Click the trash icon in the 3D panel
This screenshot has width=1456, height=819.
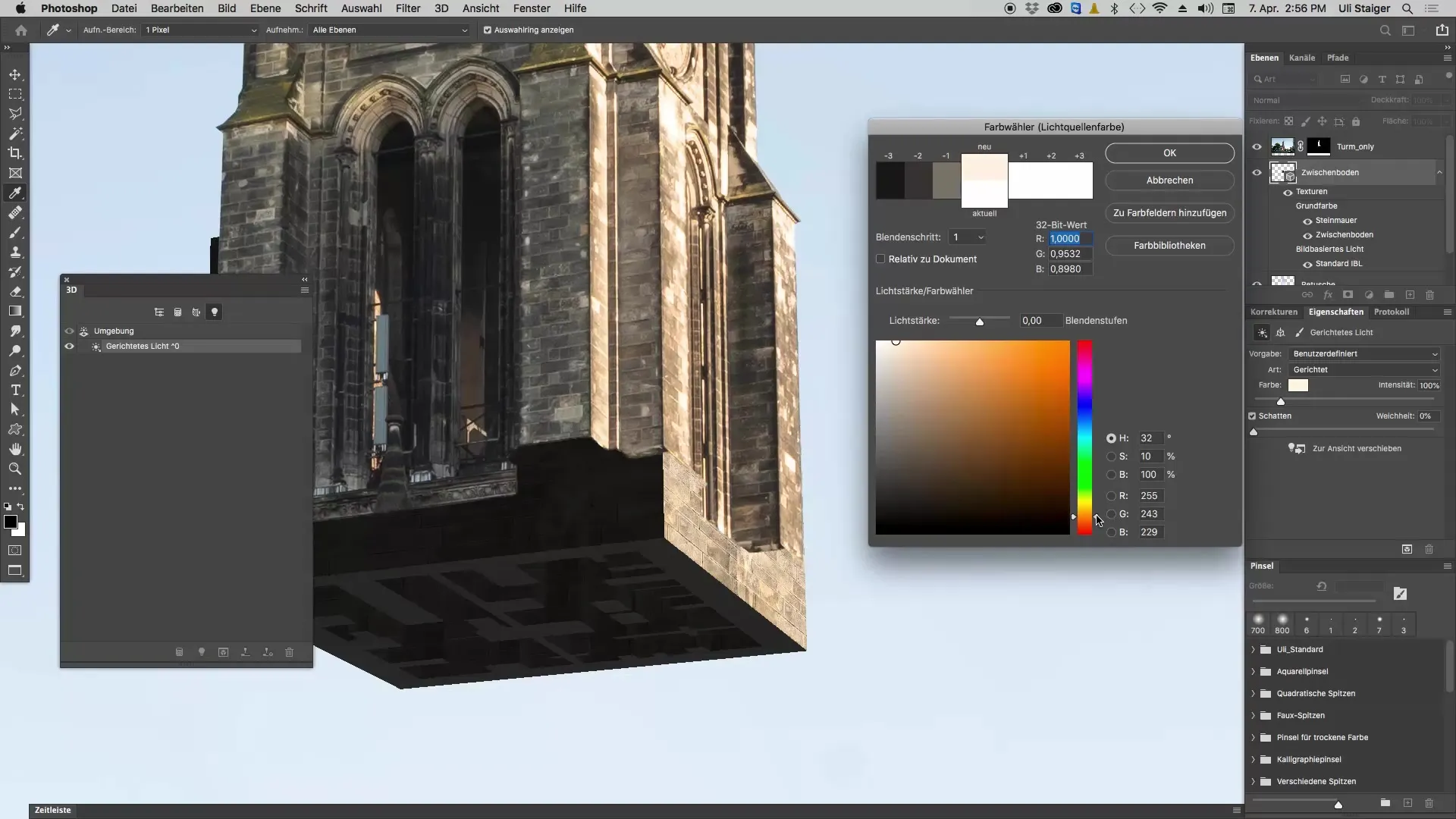point(289,652)
